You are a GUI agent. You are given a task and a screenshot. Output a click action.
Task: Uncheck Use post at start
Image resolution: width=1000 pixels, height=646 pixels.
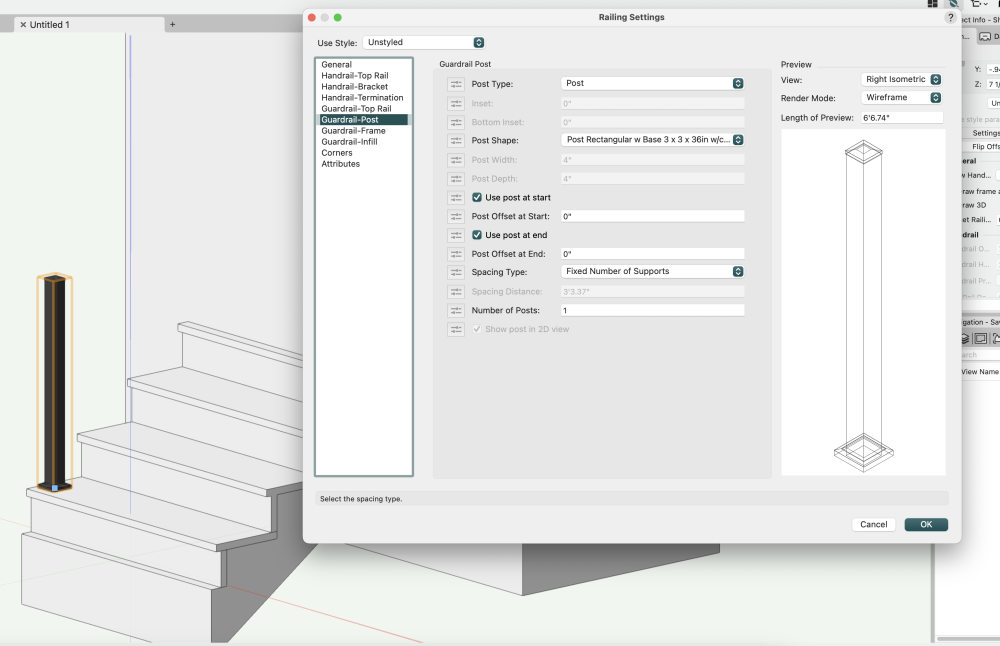click(x=477, y=198)
